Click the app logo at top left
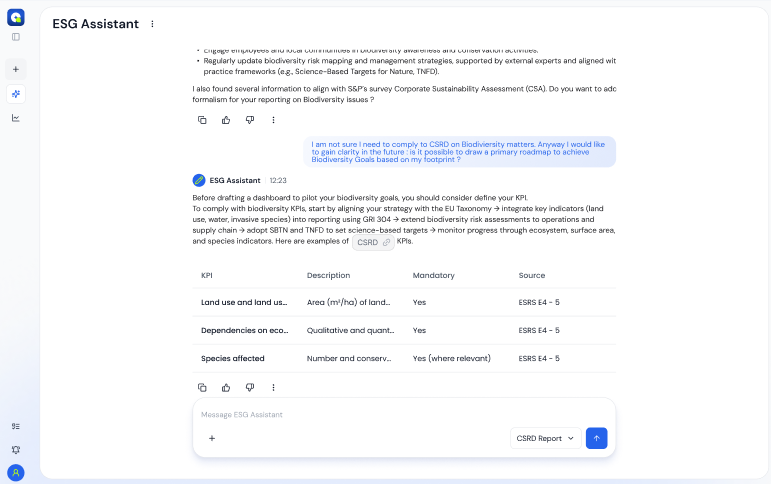 (x=16, y=16)
